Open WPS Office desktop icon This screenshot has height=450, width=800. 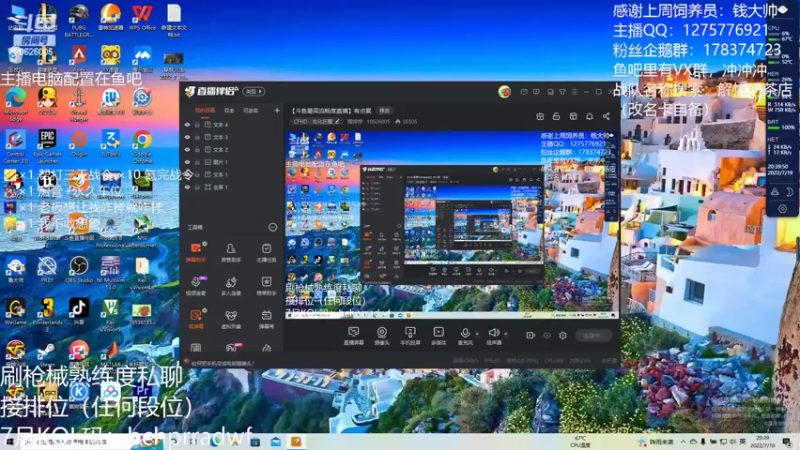pyautogui.click(x=142, y=18)
